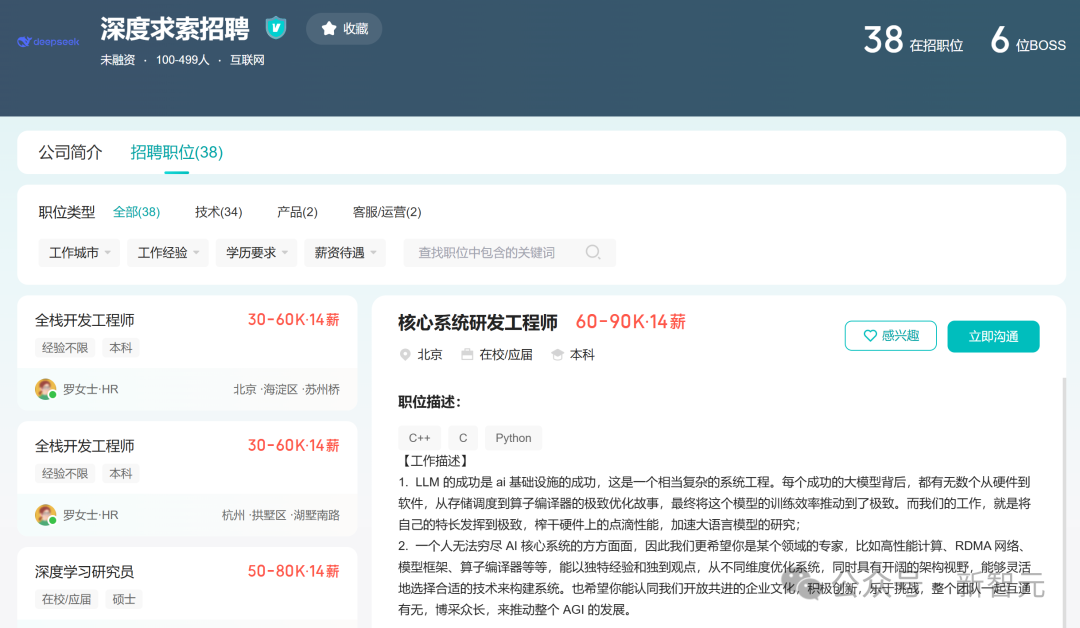The image size is (1080, 628).
Task: Click 38 在招职位 count
Action: tap(913, 40)
